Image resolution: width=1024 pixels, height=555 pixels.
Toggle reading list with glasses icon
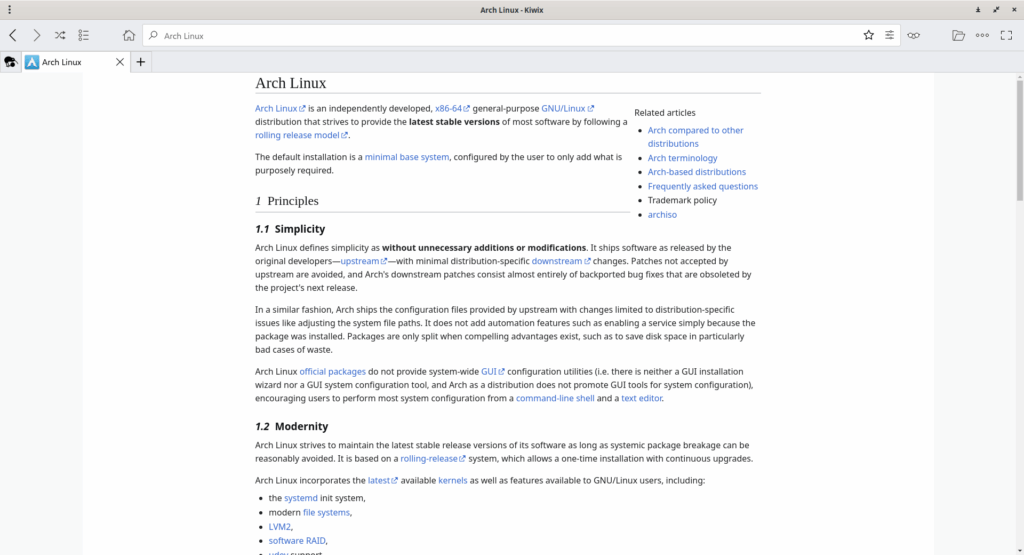914,35
